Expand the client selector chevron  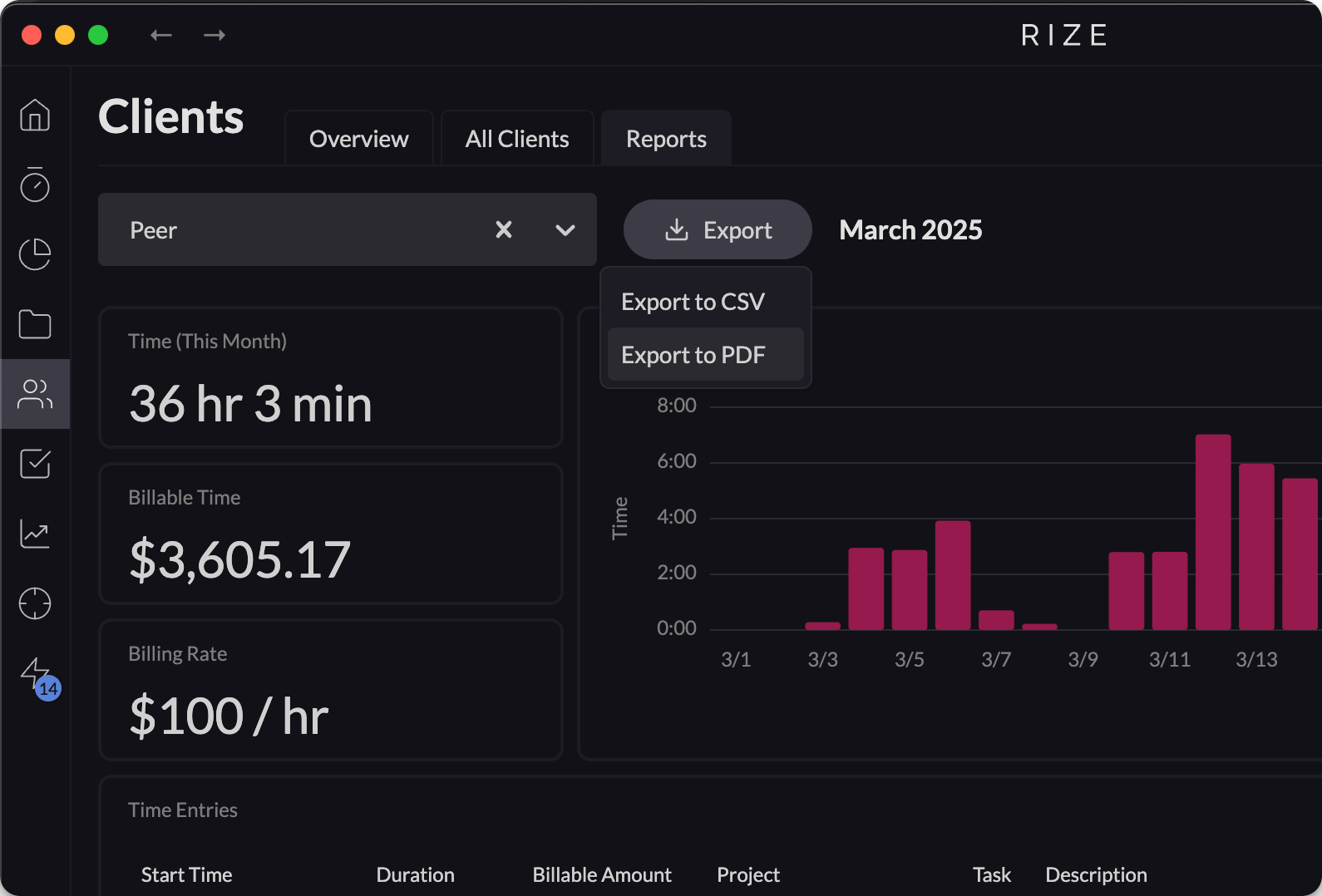[565, 230]
